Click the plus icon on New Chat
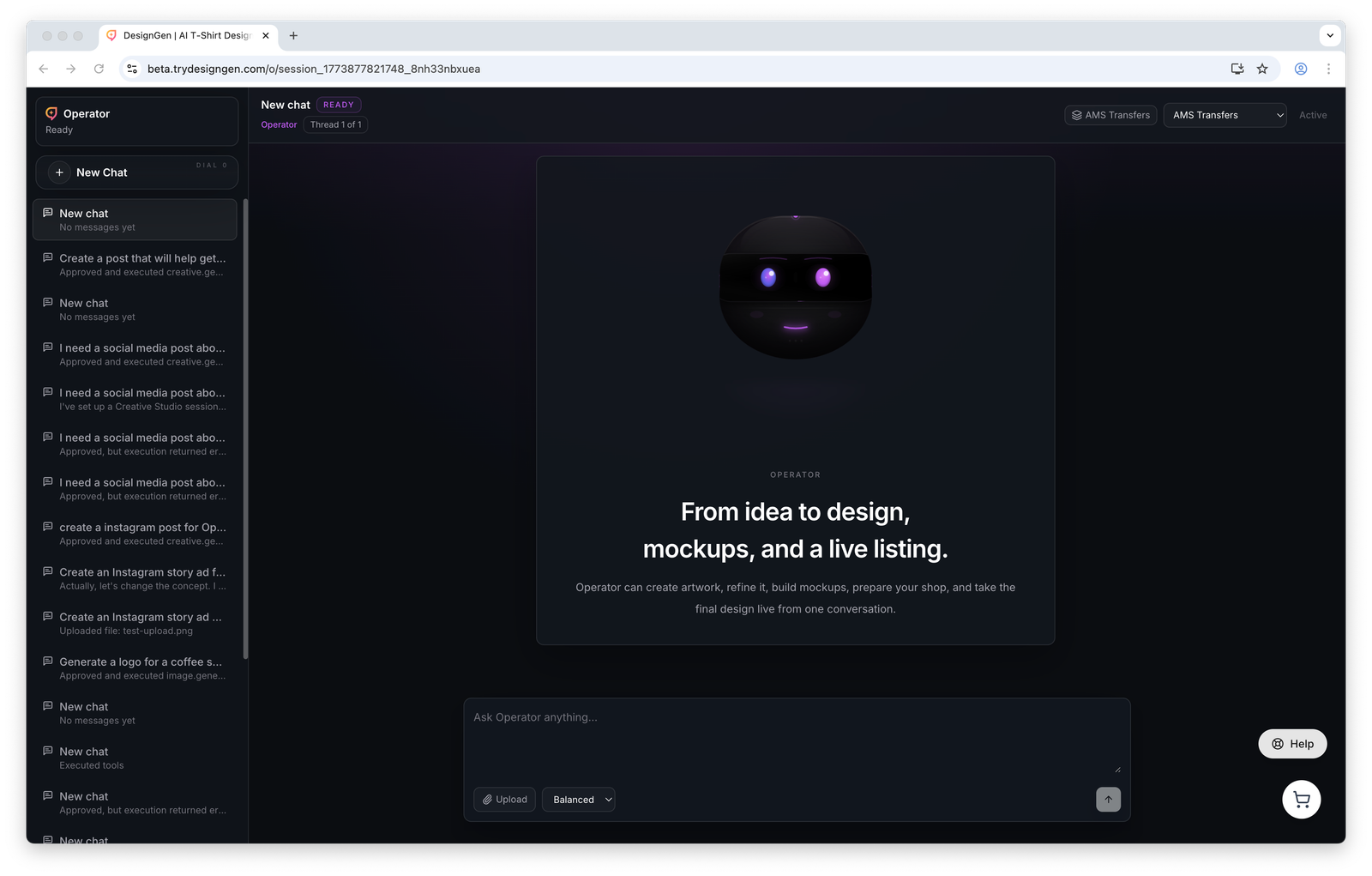The image size is (1372, 876). [x=59, y=172]
